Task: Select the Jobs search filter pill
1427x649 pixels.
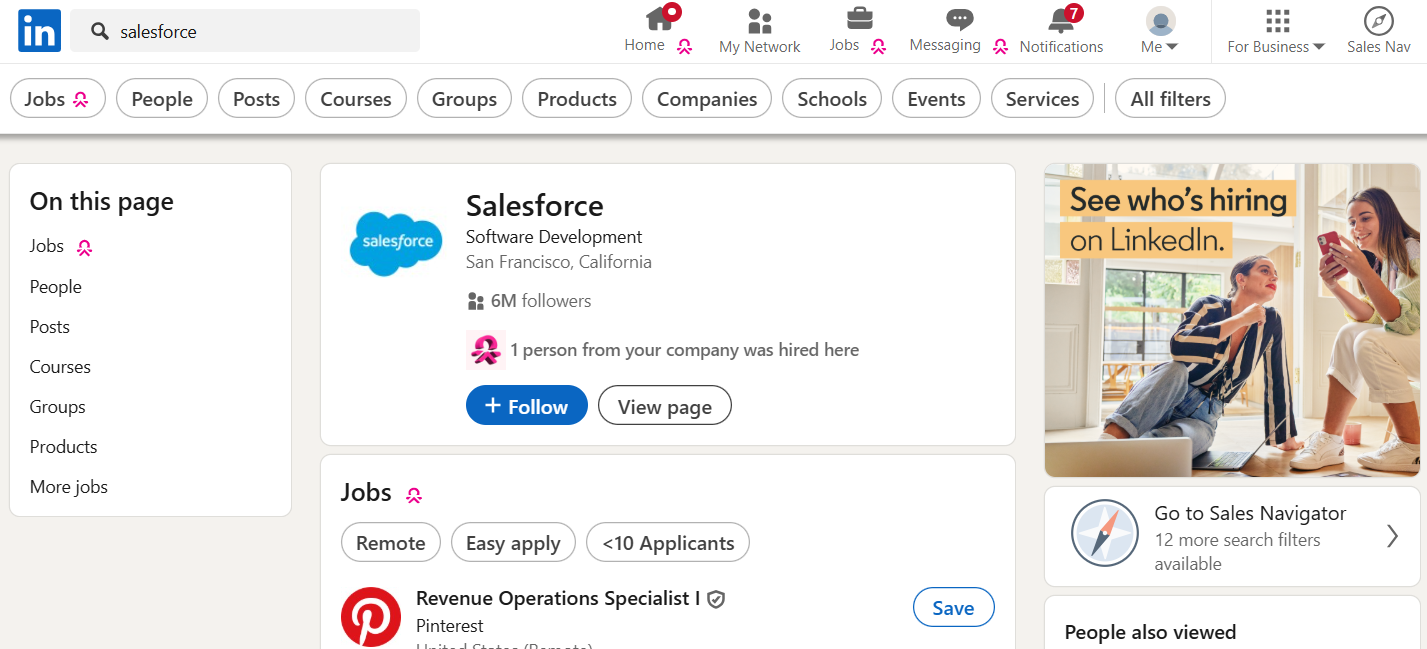Action: click(x=58, y=99)
